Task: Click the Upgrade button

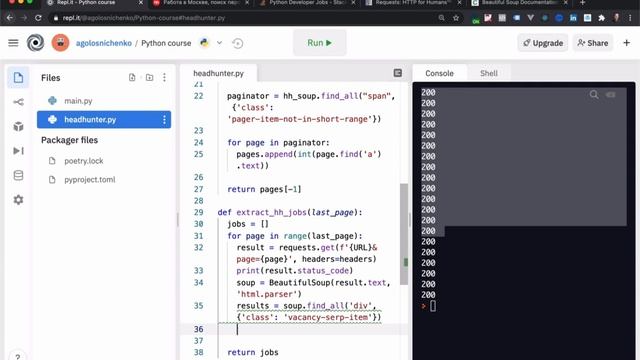Action: (543, 43)
